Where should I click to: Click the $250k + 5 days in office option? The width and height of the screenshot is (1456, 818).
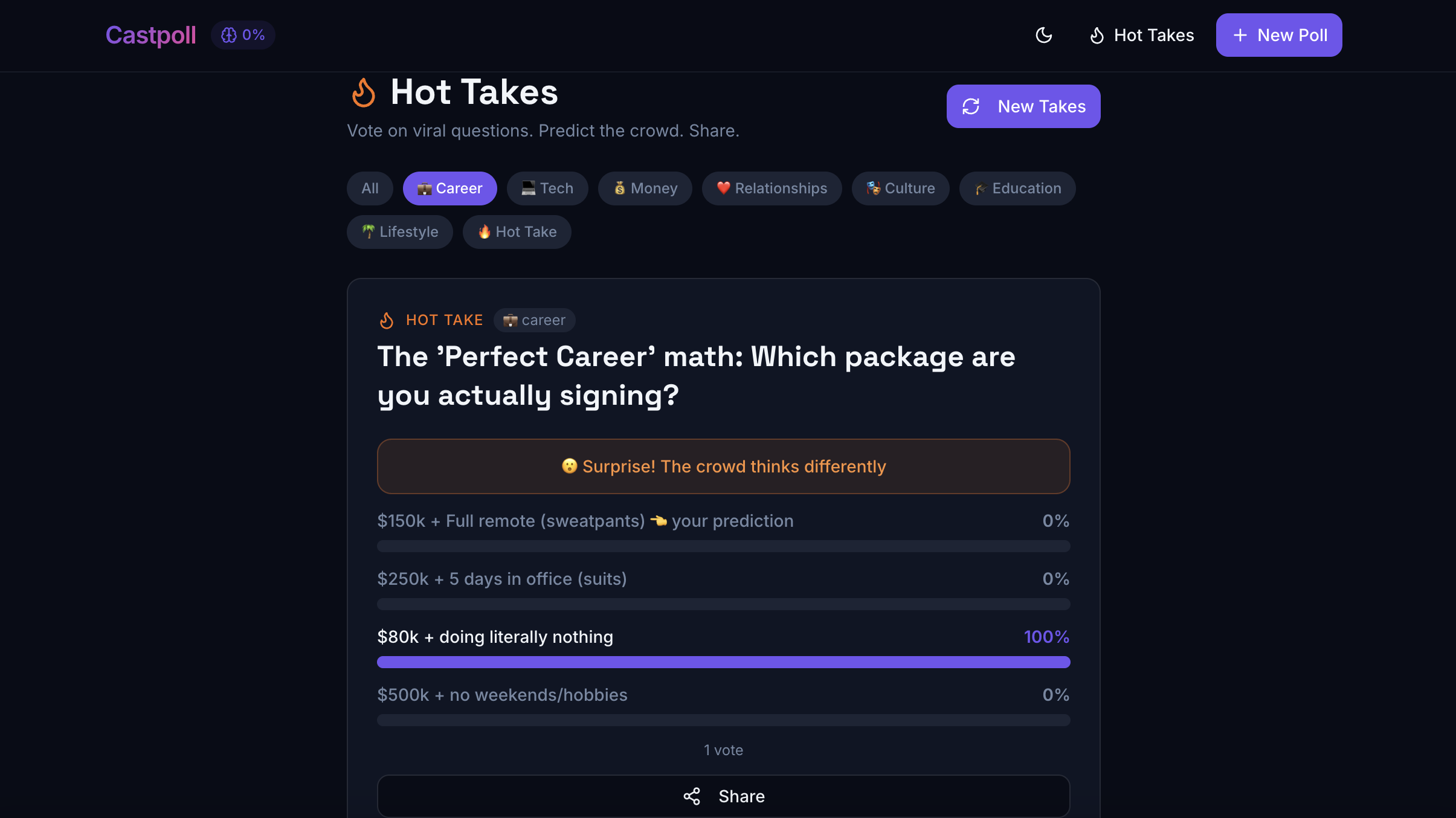501,579
